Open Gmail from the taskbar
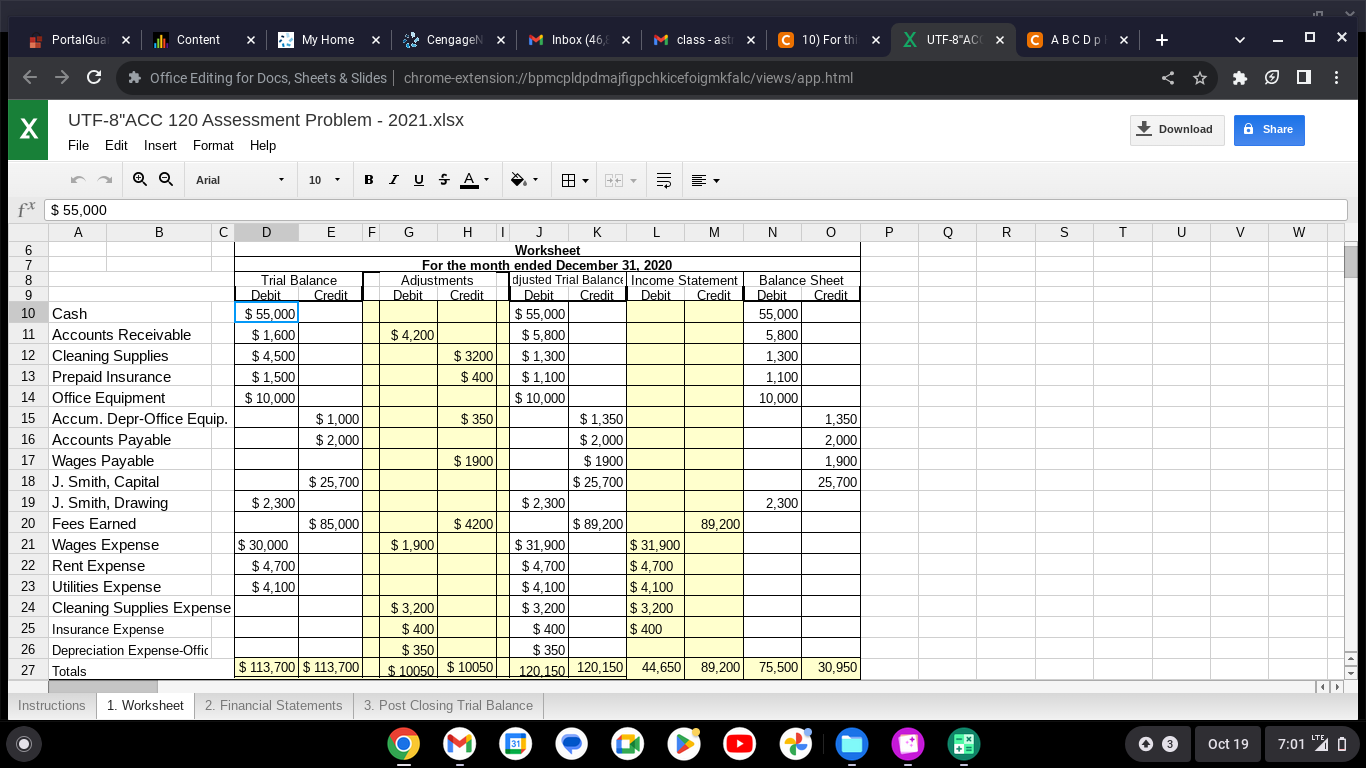The height and width of the screenshot is (768, 1366). [459, 743]
